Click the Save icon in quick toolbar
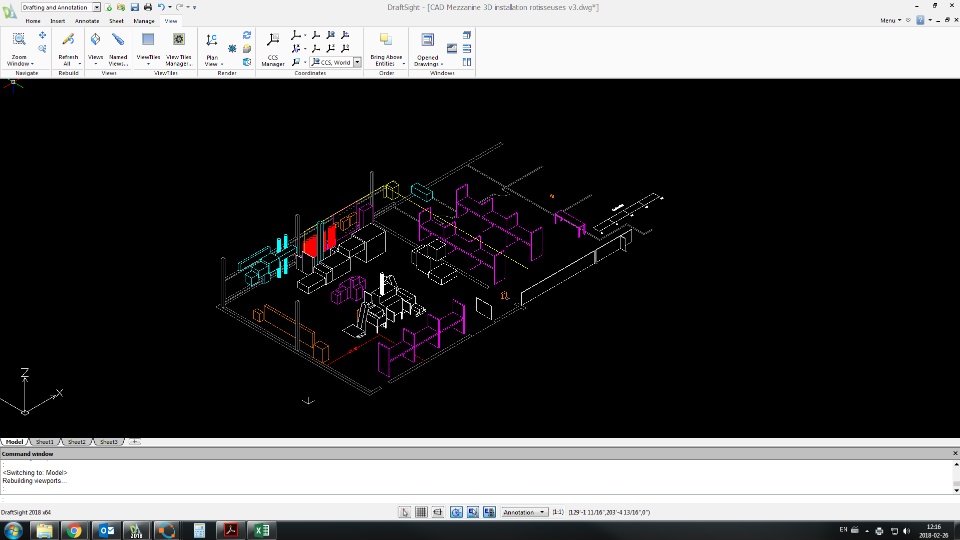The height and width of the screenshot is (540, 960). (x=135, y=7)
